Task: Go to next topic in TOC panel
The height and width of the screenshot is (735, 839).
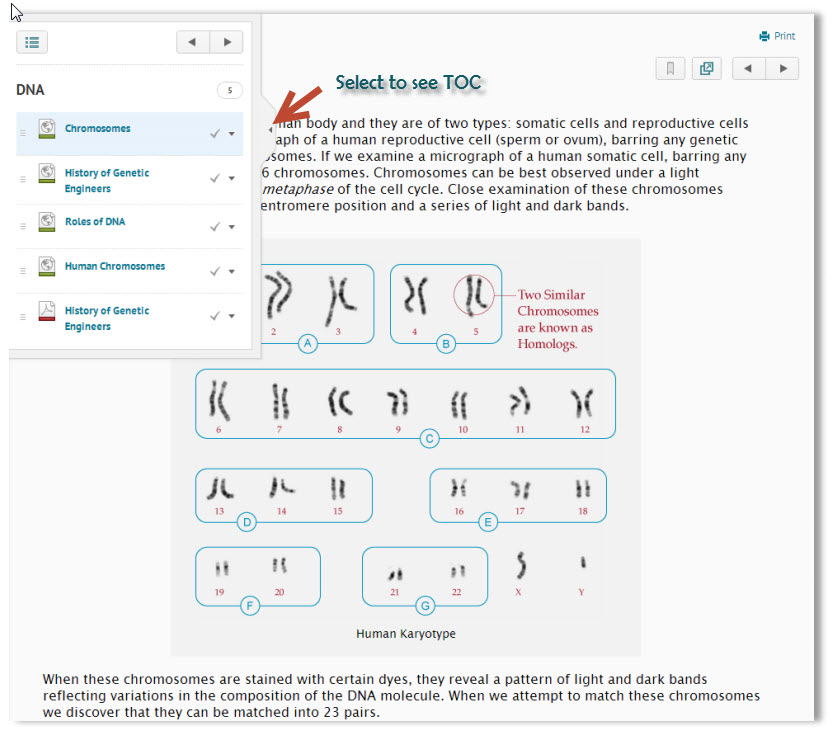Action: click(227, 42)
